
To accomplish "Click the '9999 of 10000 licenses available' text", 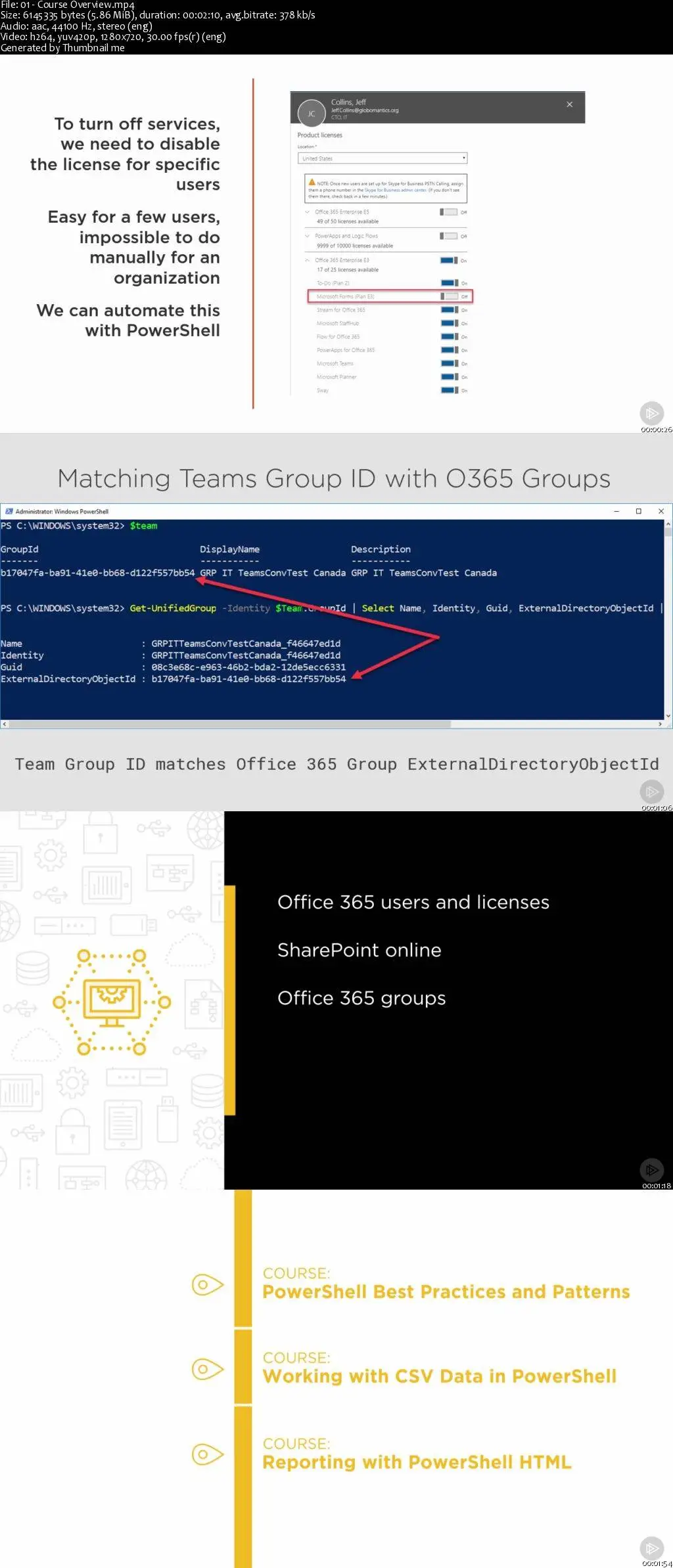I will click(x=355, y=246).
